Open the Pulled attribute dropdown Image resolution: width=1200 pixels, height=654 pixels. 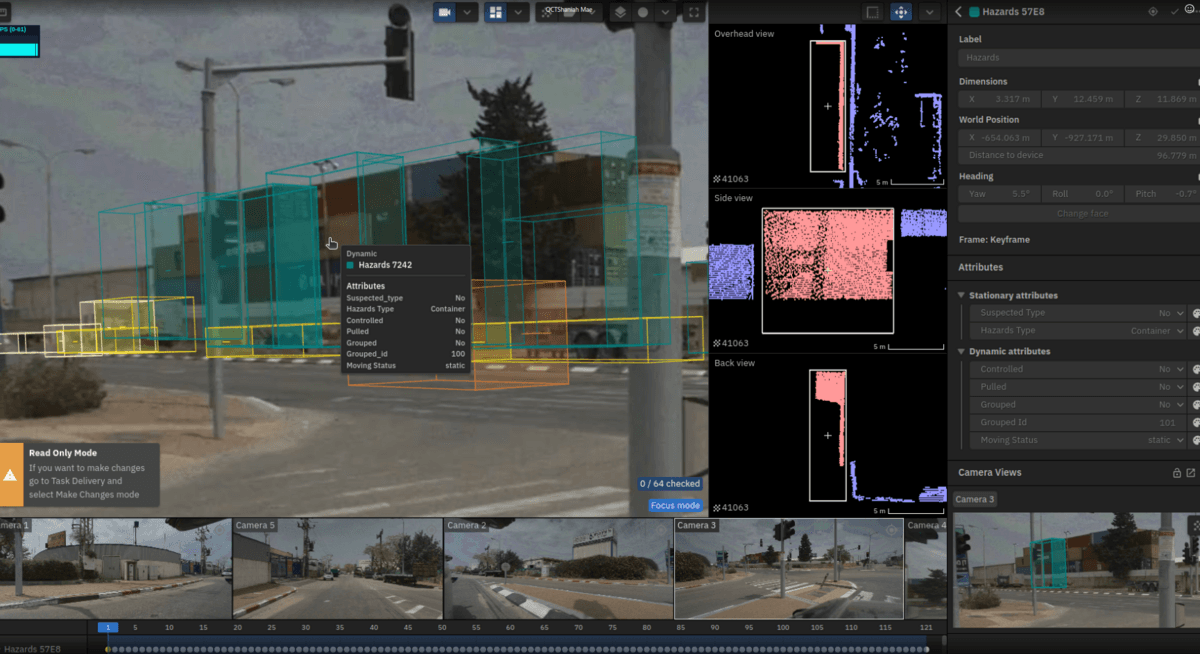1076,387
